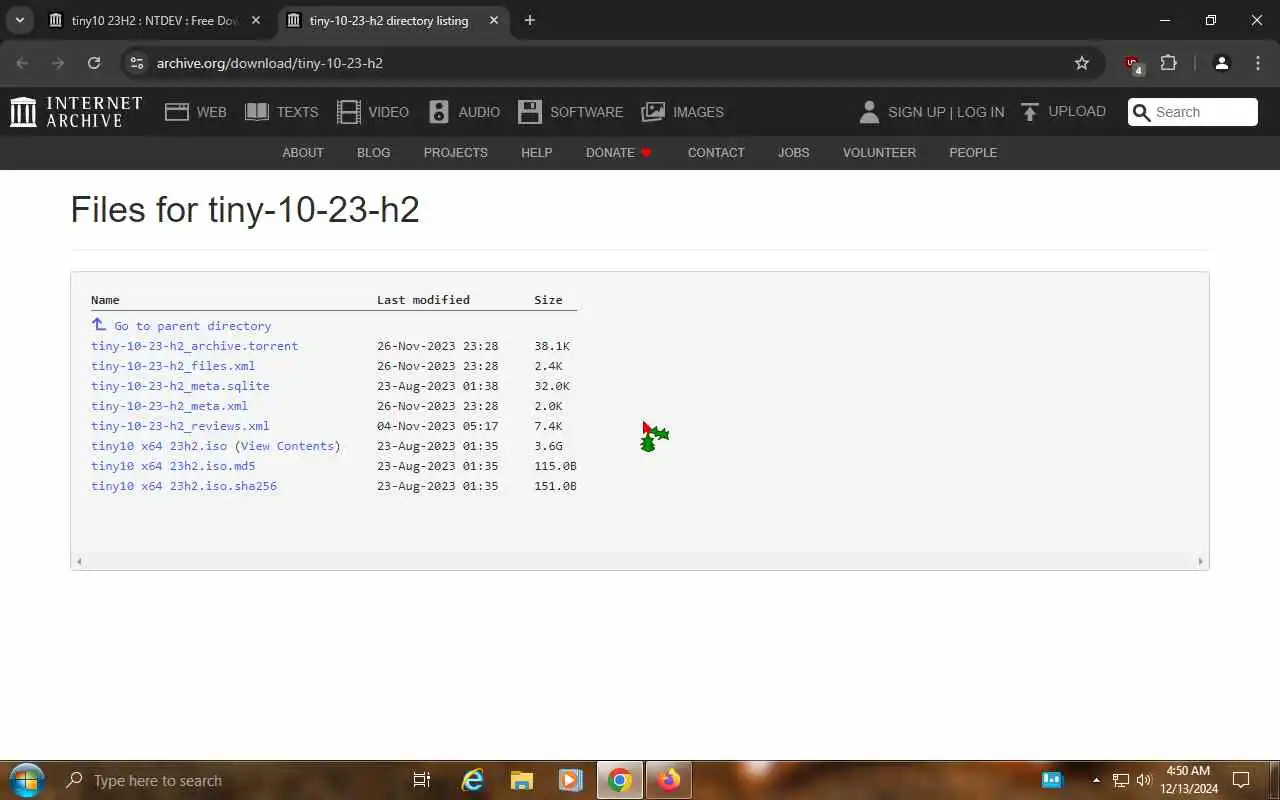Show hidden system tray icons

tap(1096, 780)
